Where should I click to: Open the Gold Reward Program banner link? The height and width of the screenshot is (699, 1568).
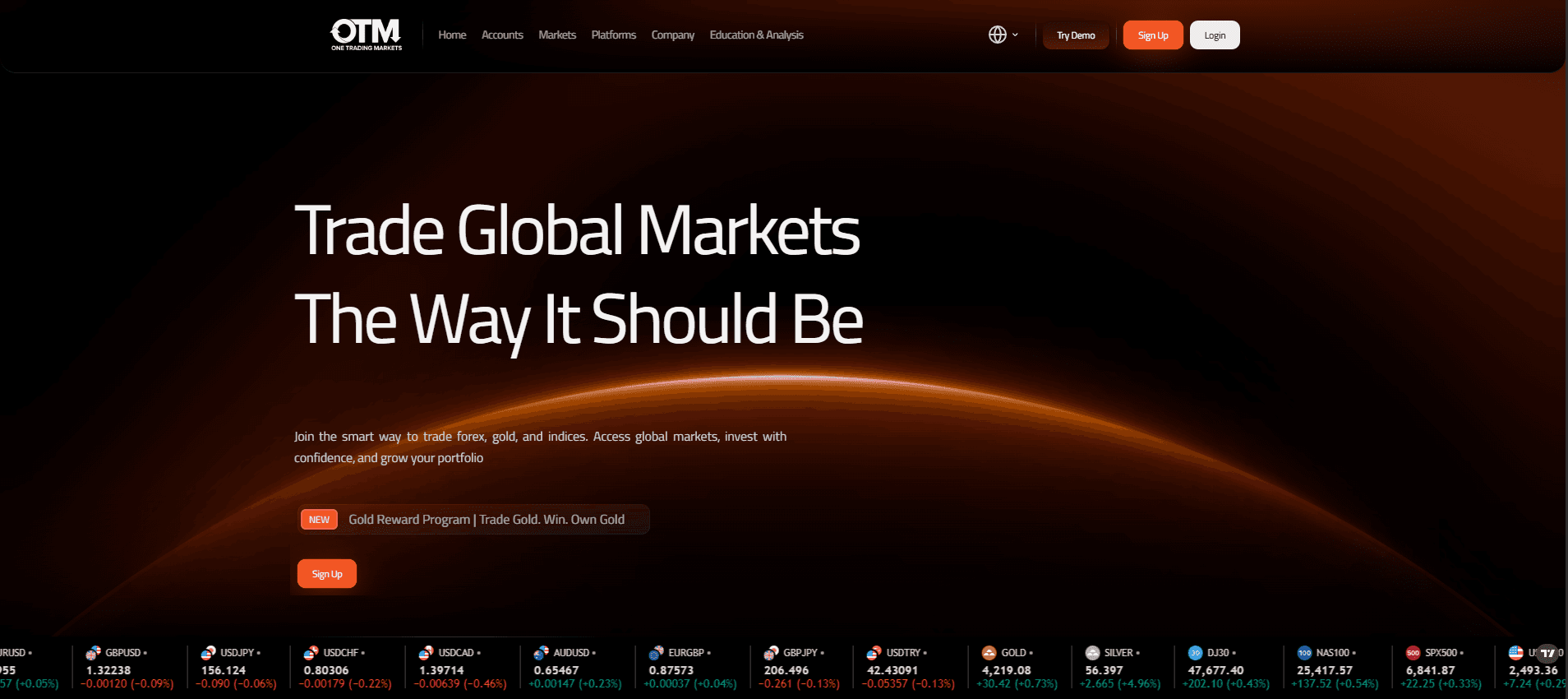coord(473,520)
